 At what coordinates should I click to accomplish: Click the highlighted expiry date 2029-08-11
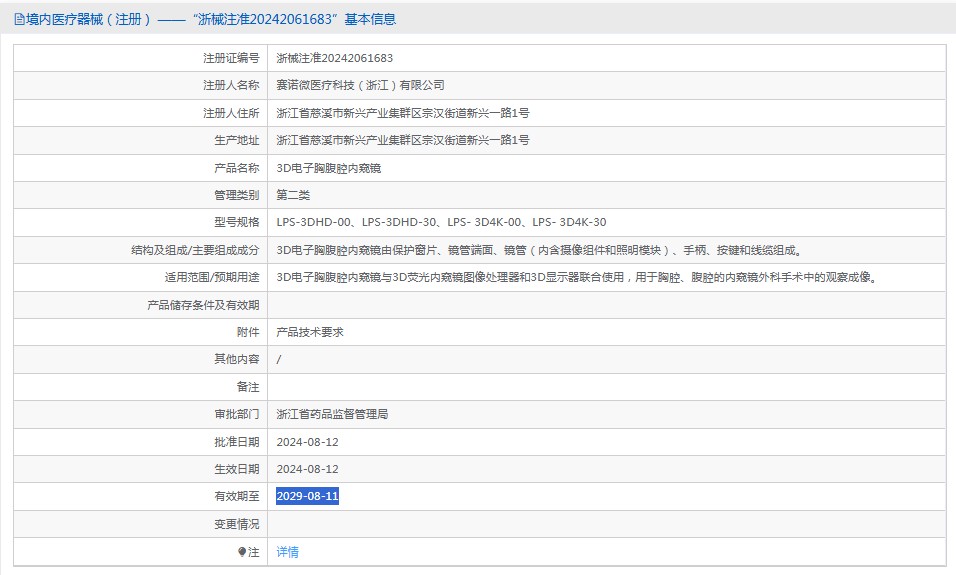[307, 496]
